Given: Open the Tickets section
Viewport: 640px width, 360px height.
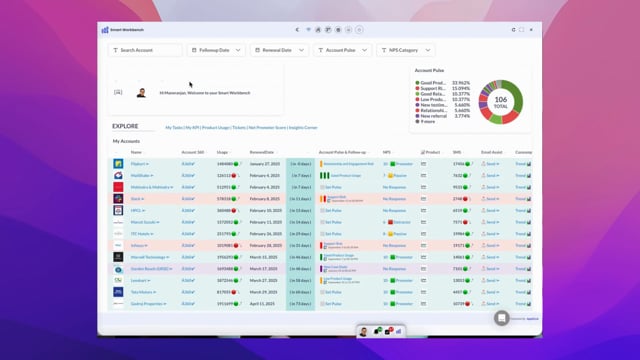Looking at the screenshot, I should pos(239,128).
